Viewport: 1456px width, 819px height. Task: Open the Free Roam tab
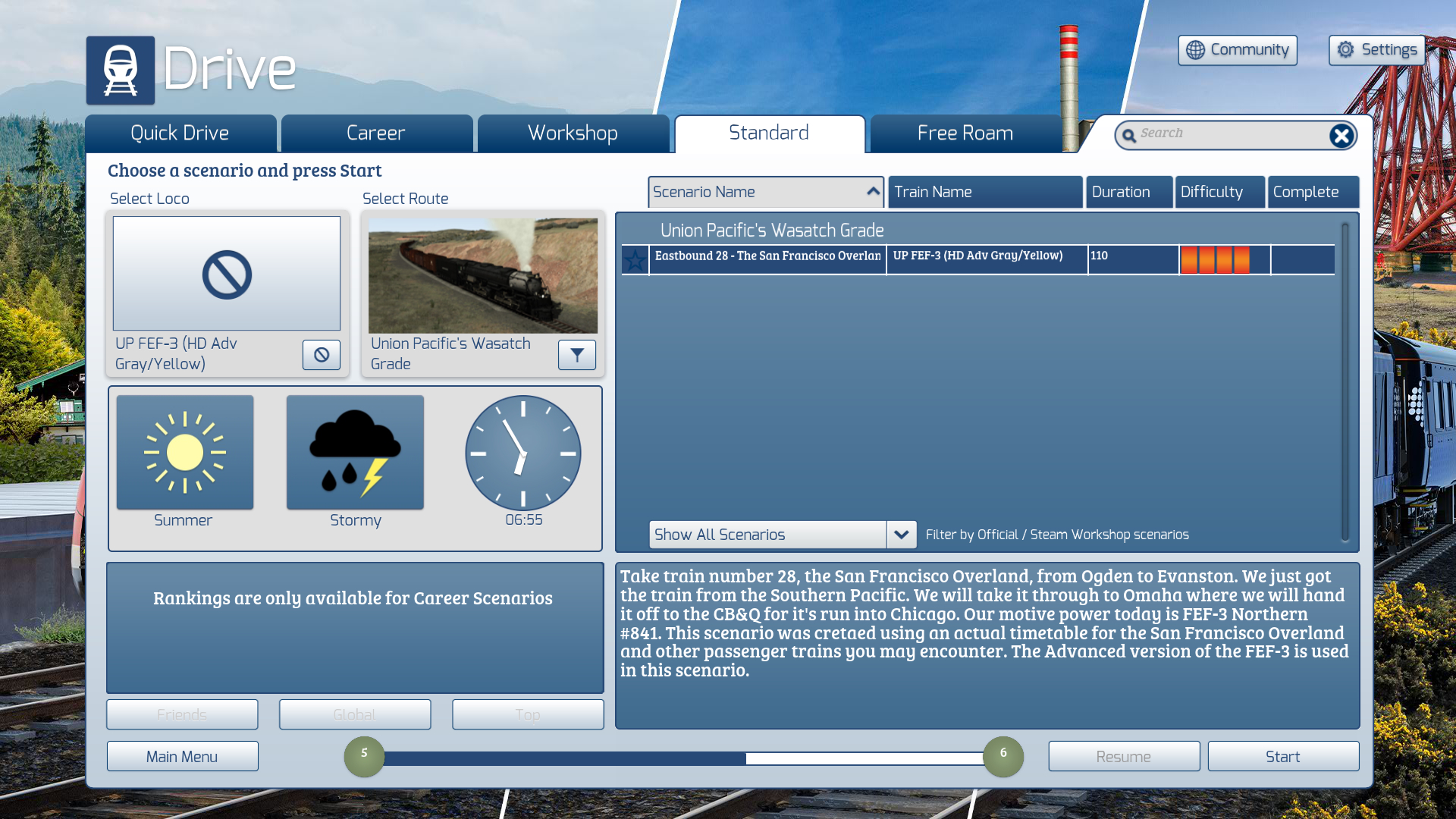pyautogui.click(x=965, y=133)
